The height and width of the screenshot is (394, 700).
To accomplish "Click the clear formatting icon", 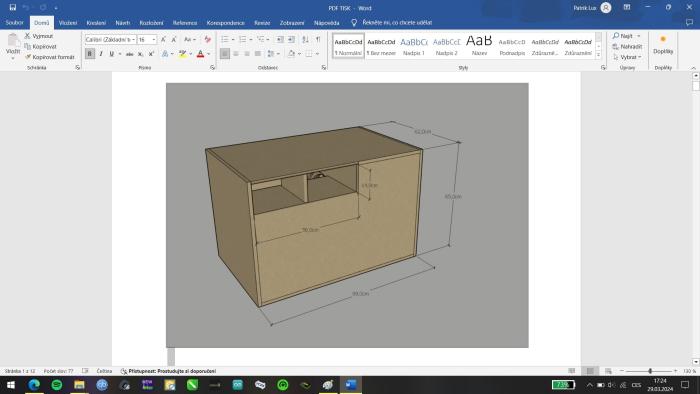I will pos(208,39).
